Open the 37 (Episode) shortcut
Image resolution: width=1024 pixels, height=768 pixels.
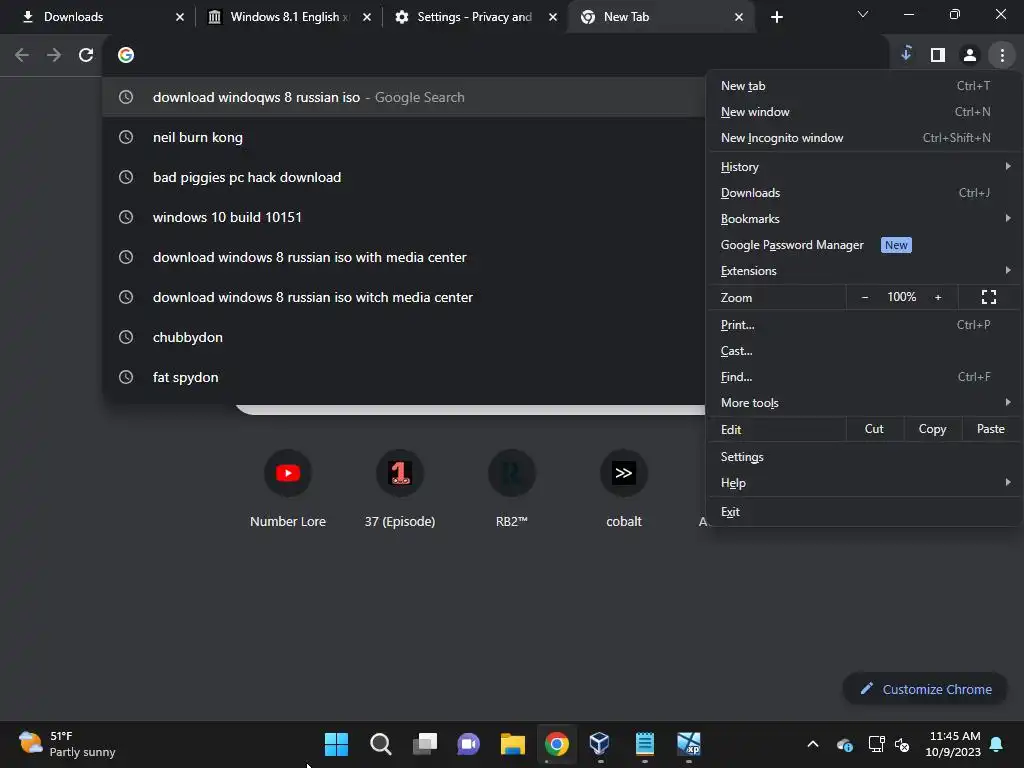(x=400, y=488)
